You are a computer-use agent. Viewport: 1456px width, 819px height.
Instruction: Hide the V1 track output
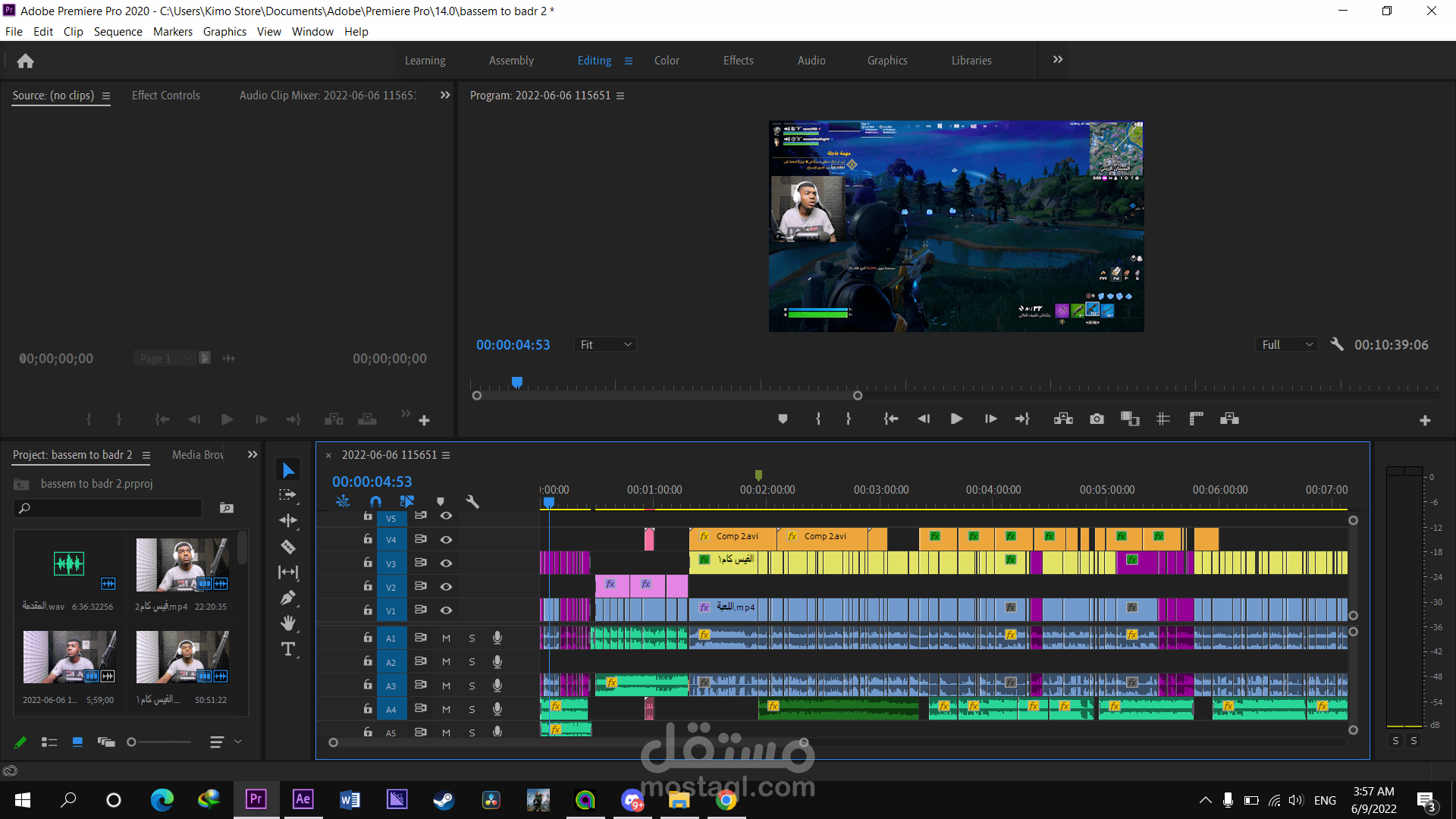(446, 610)
